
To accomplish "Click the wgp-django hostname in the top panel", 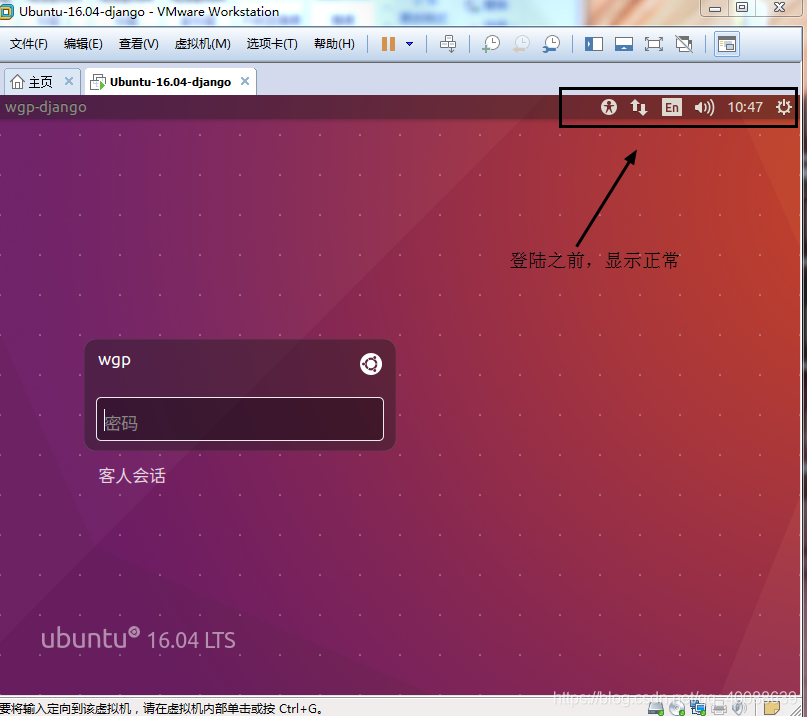I will click(x=46, y=107).
